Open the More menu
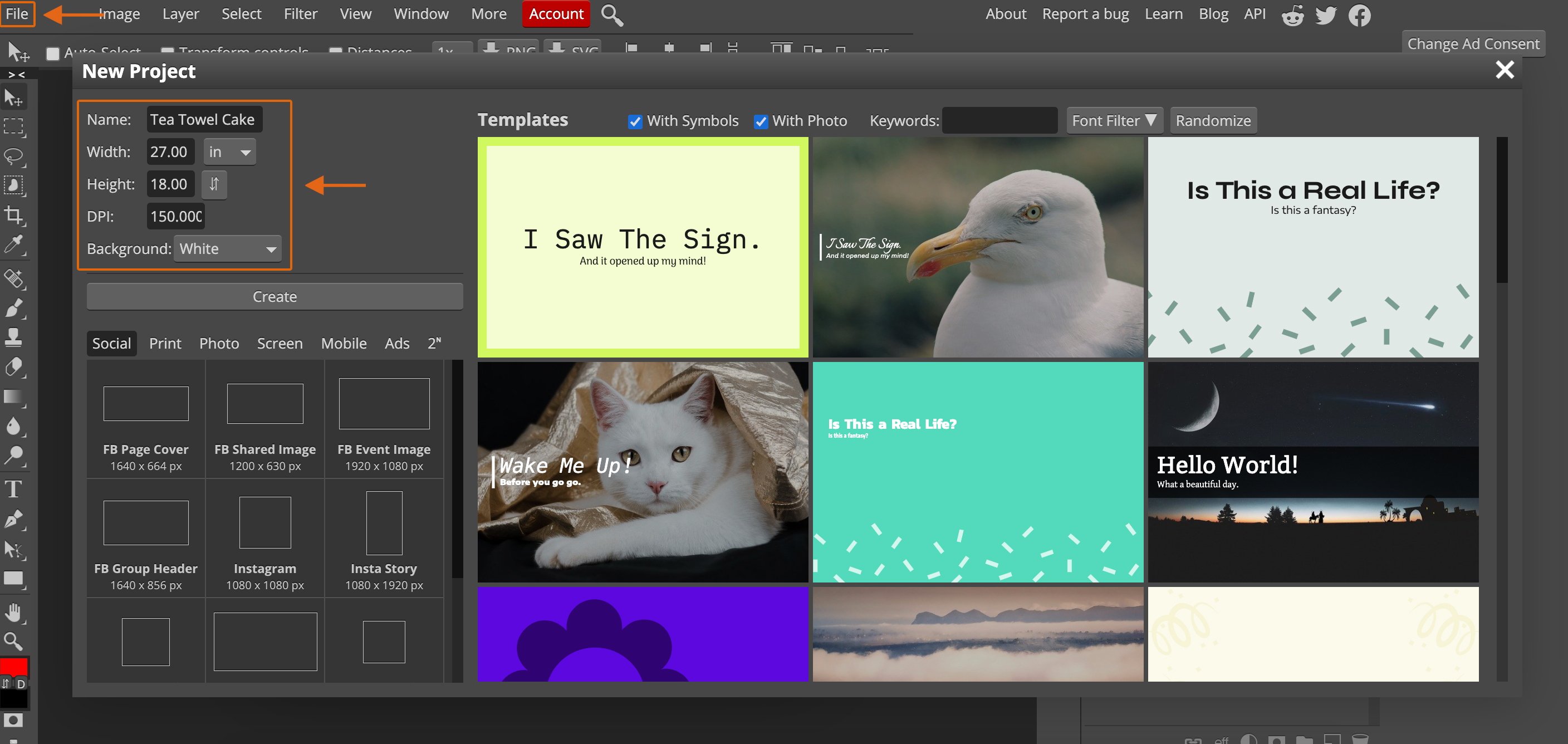The width and height of the screenshot is (1568, 744). point(488,13)
